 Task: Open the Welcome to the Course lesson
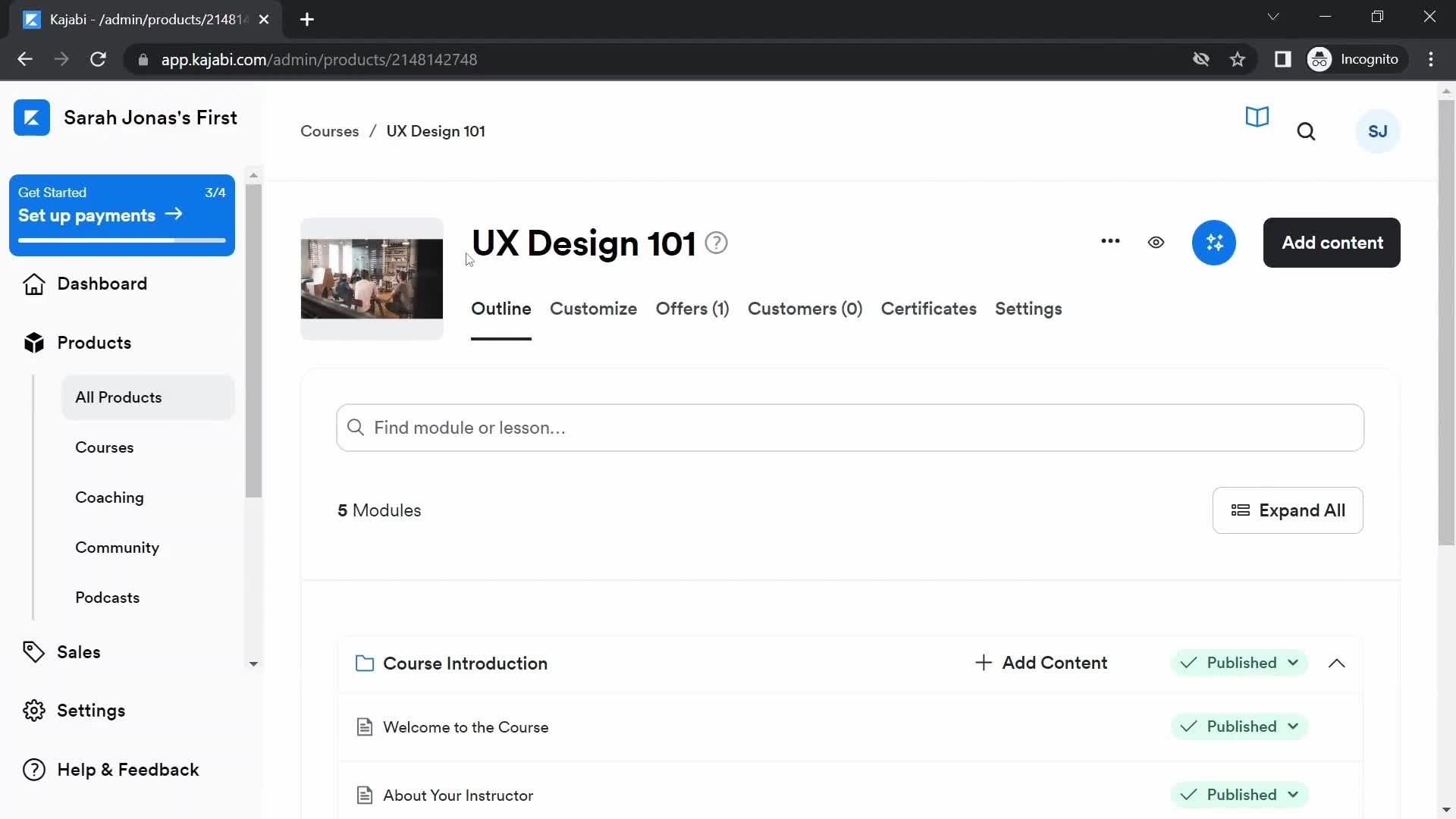[466, 727]
